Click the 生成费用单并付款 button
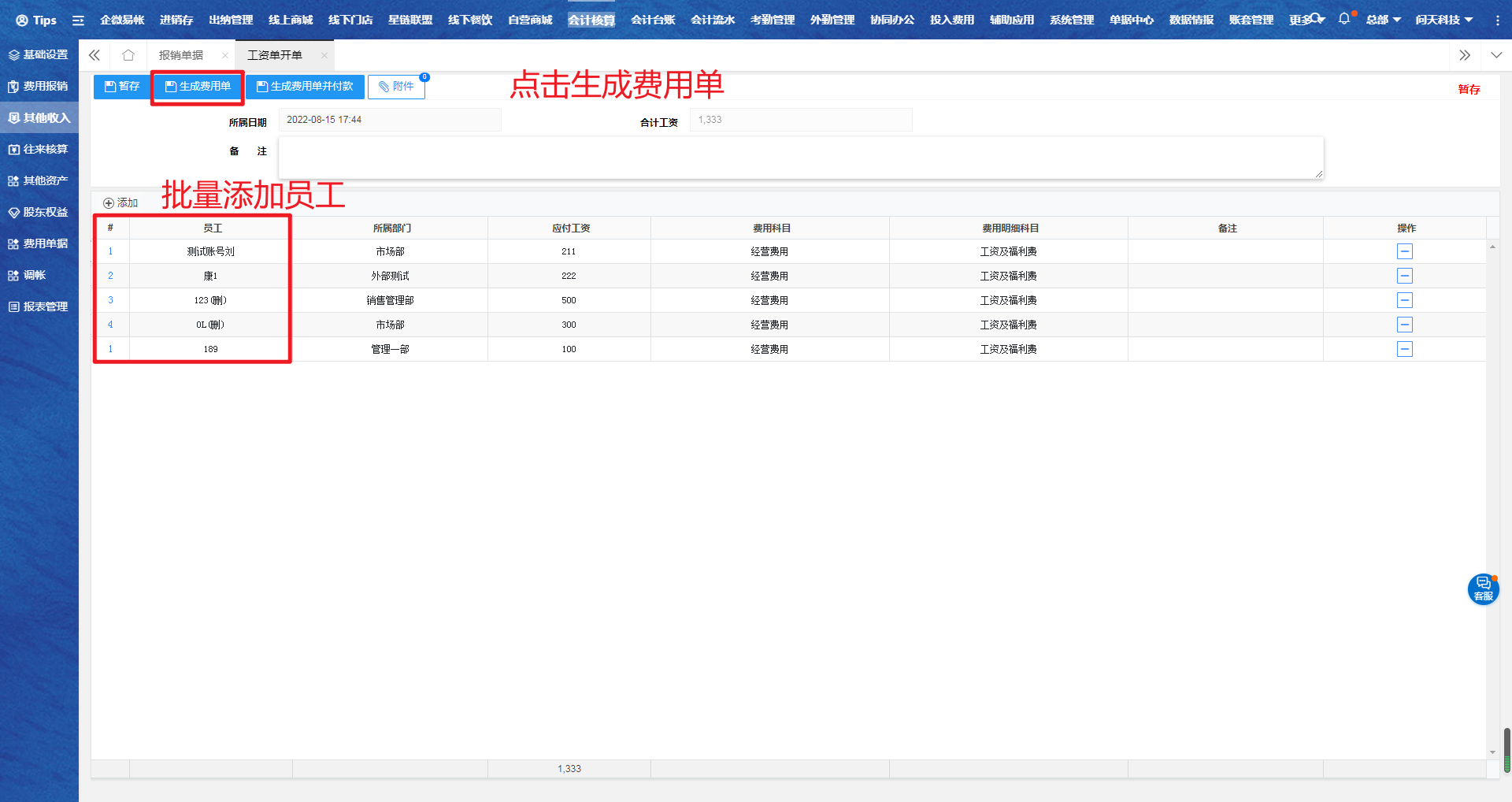The image size is (1512, 802). click(305, 87)
